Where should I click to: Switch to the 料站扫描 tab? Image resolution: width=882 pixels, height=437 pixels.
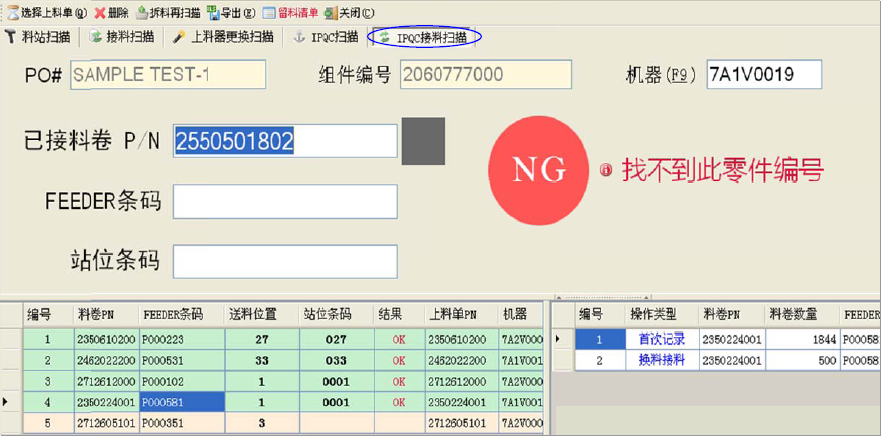tap(38, 37)
